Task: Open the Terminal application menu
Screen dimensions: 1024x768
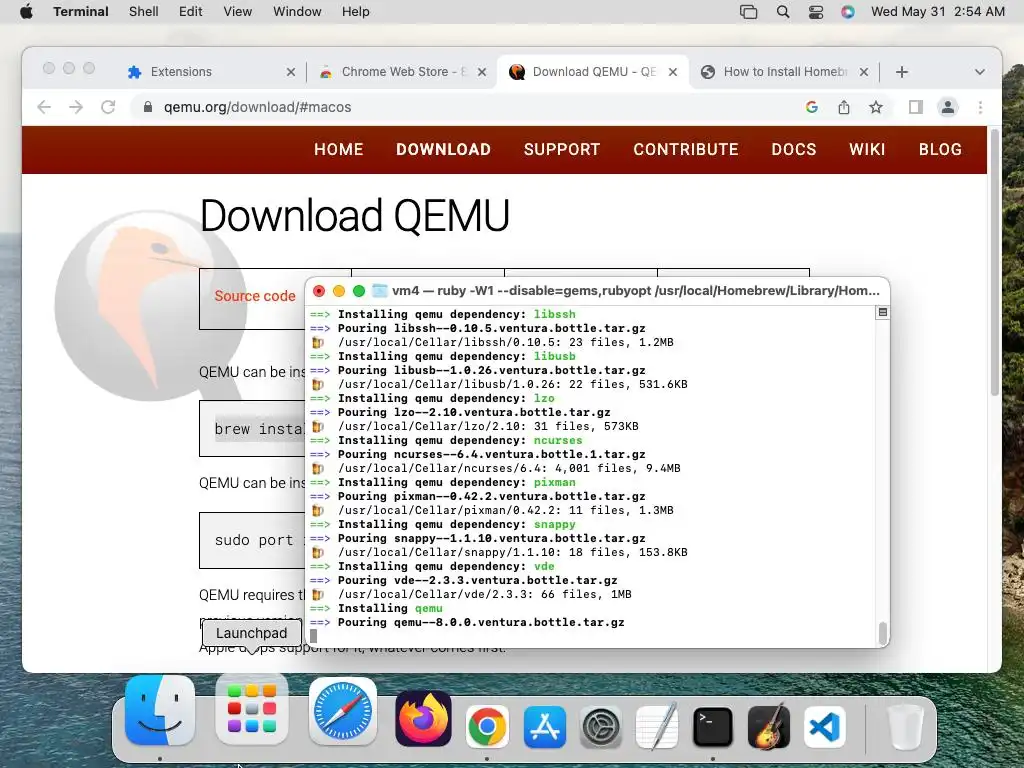Action: click(81, 12)
